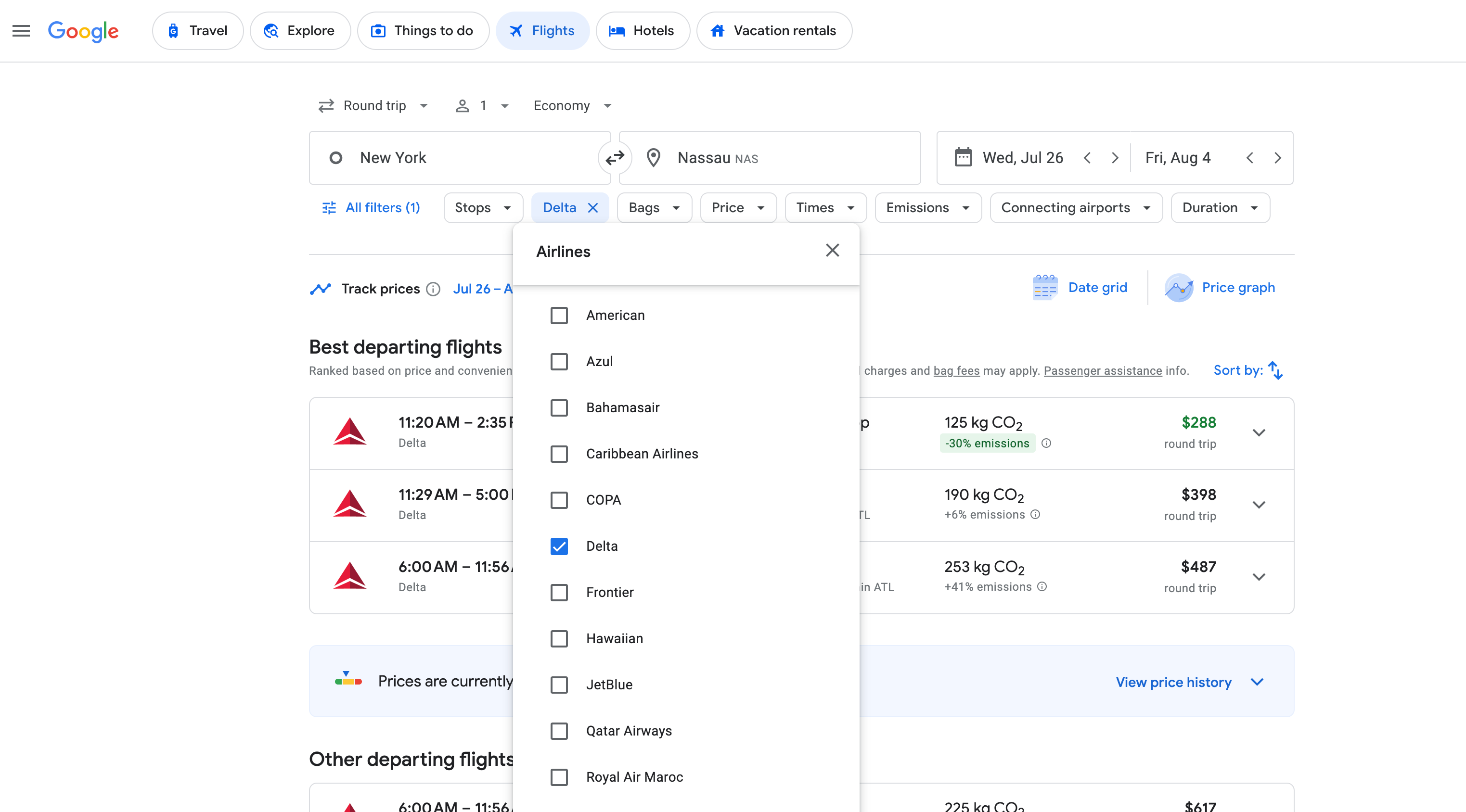
Task: Click the passenger count stepper field
Action: (483, 105)
